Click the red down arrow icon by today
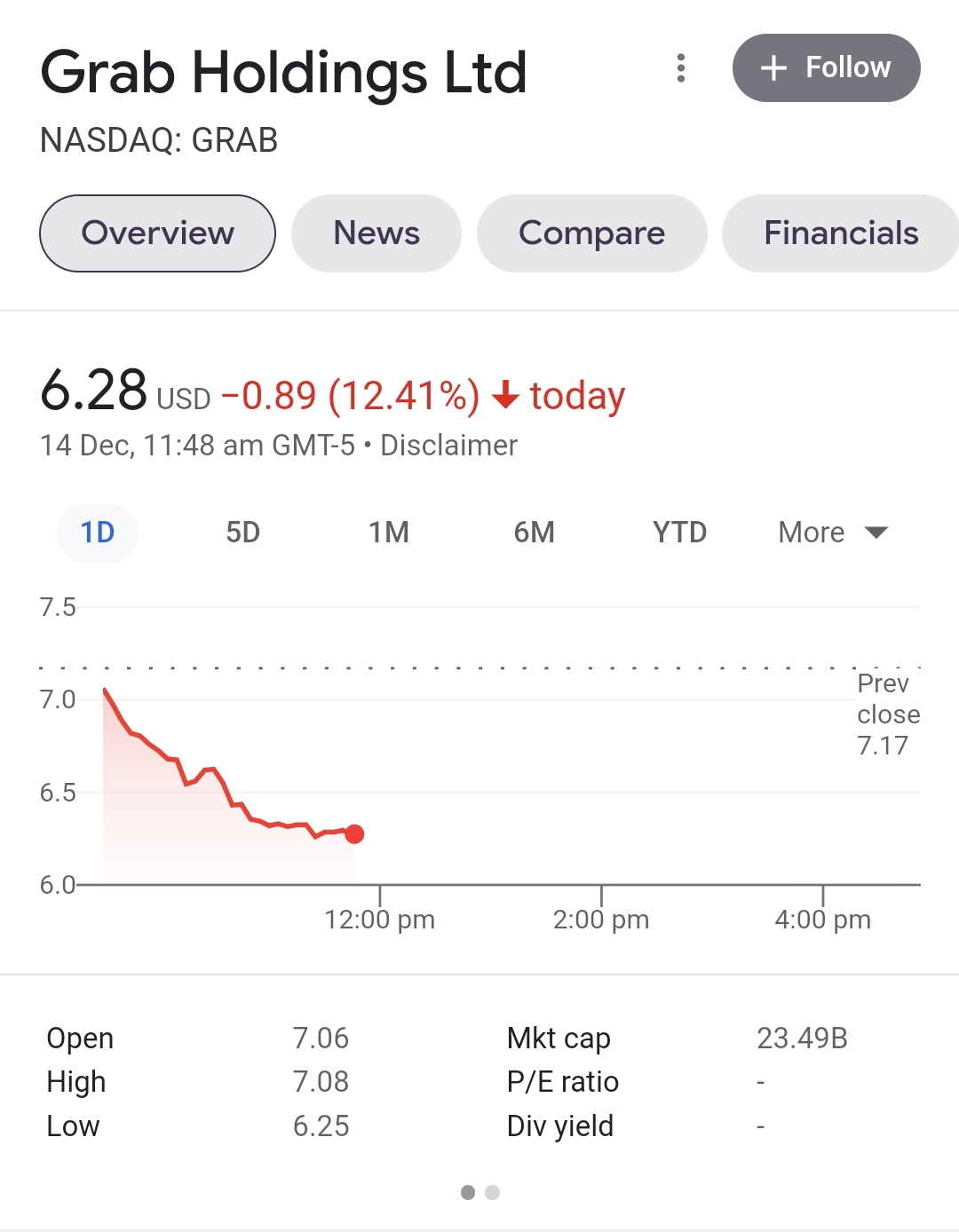The height and width of the screenshot is (1232, 959). point(505,395)
